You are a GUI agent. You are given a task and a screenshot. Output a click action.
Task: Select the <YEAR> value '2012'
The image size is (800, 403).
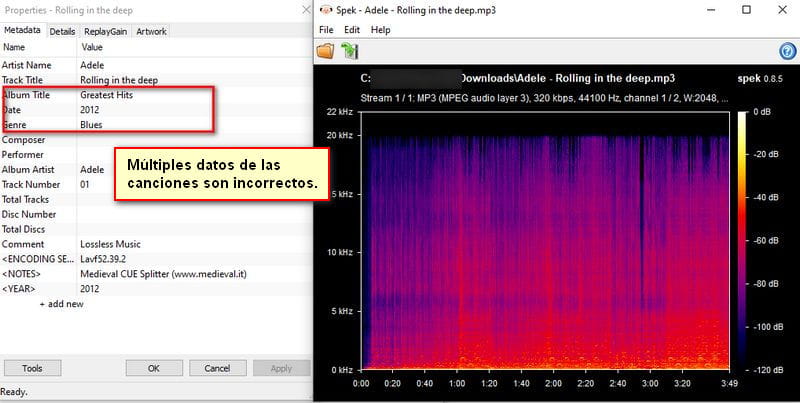pos(89,289)
